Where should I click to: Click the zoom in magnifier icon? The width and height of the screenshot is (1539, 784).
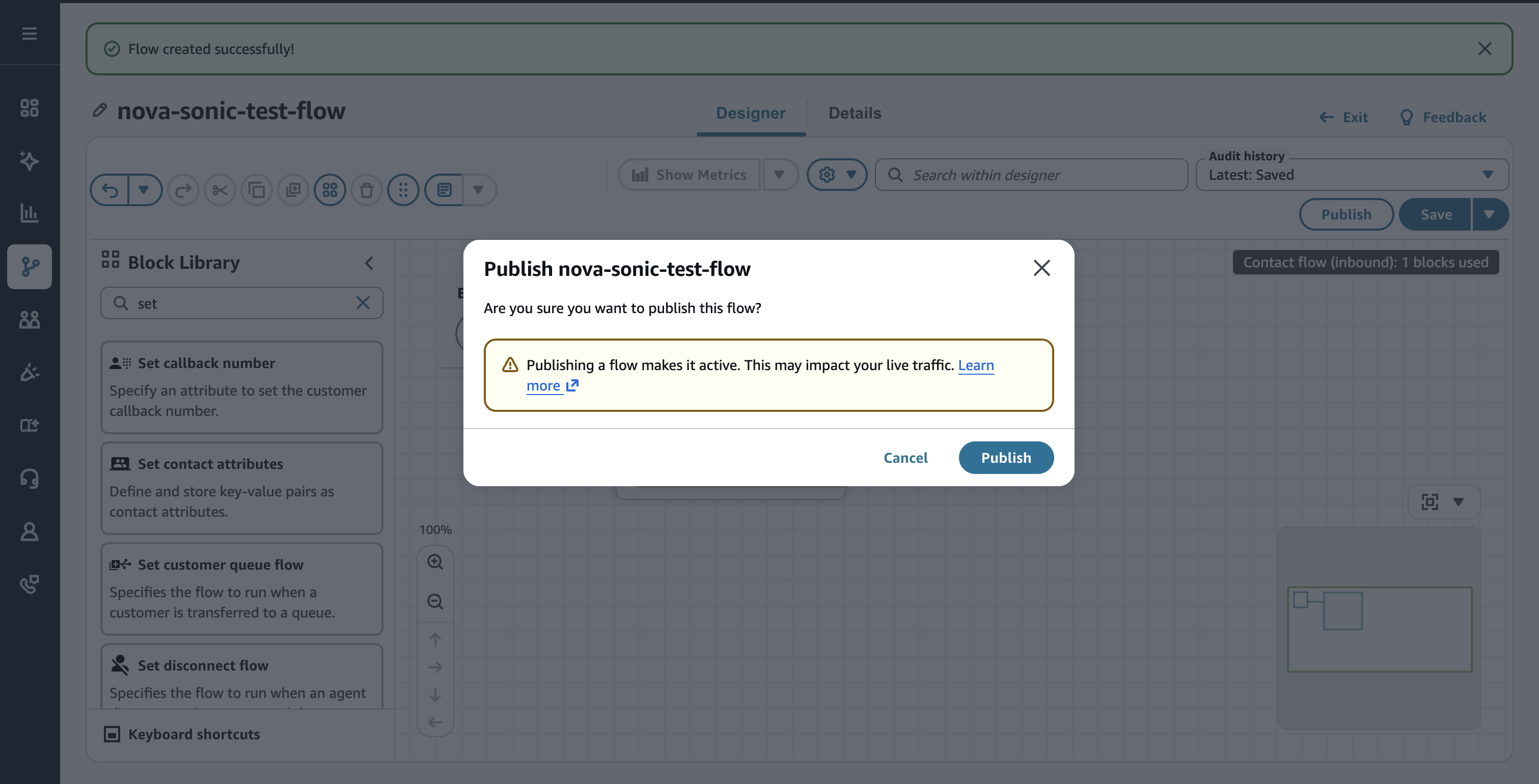435,562
